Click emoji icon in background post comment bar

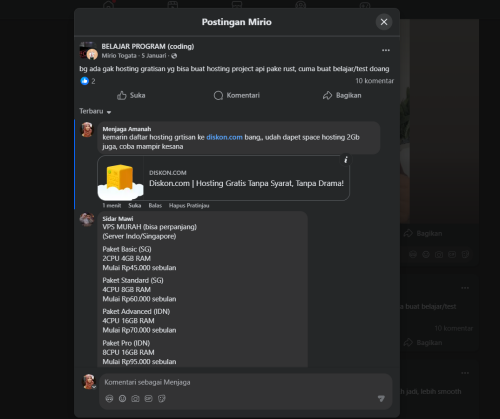pyautogui.click(x=426, y=255)
